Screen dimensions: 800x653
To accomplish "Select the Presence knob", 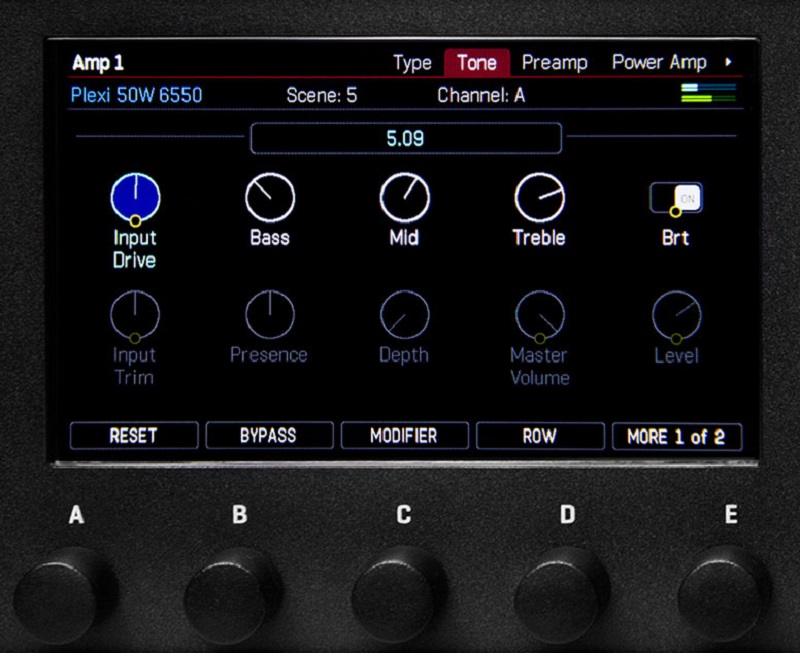I will pyautogui.click(x=269, y=312).
